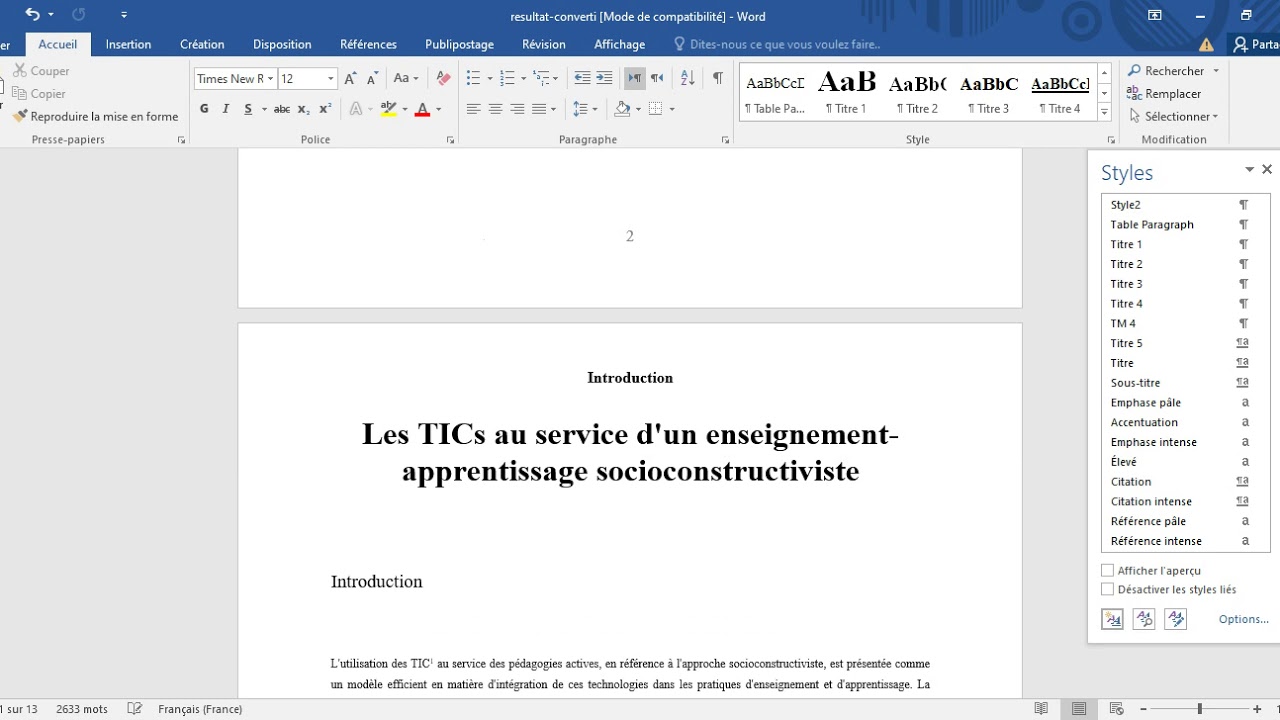Close the Styles pane
The height and width of the screenshot is (720, 1280).
point(1267,170)
